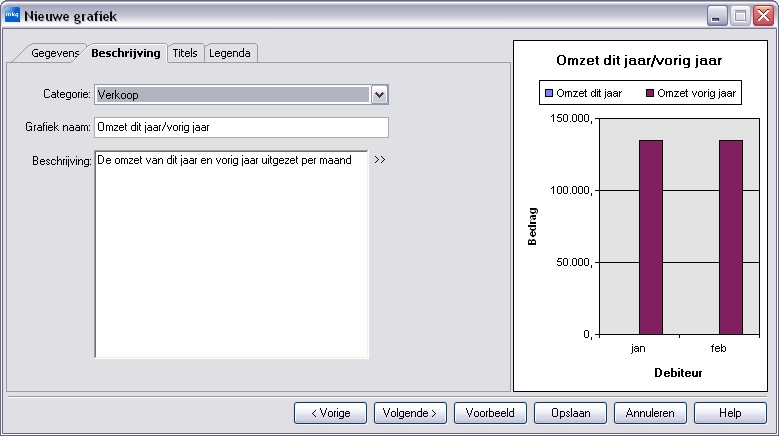Viewport: 779px width, 436px height.
Task: Click the purple Omzet vorig jaar legend swatch
Action: pyautogui.click(x=650, y=93)
